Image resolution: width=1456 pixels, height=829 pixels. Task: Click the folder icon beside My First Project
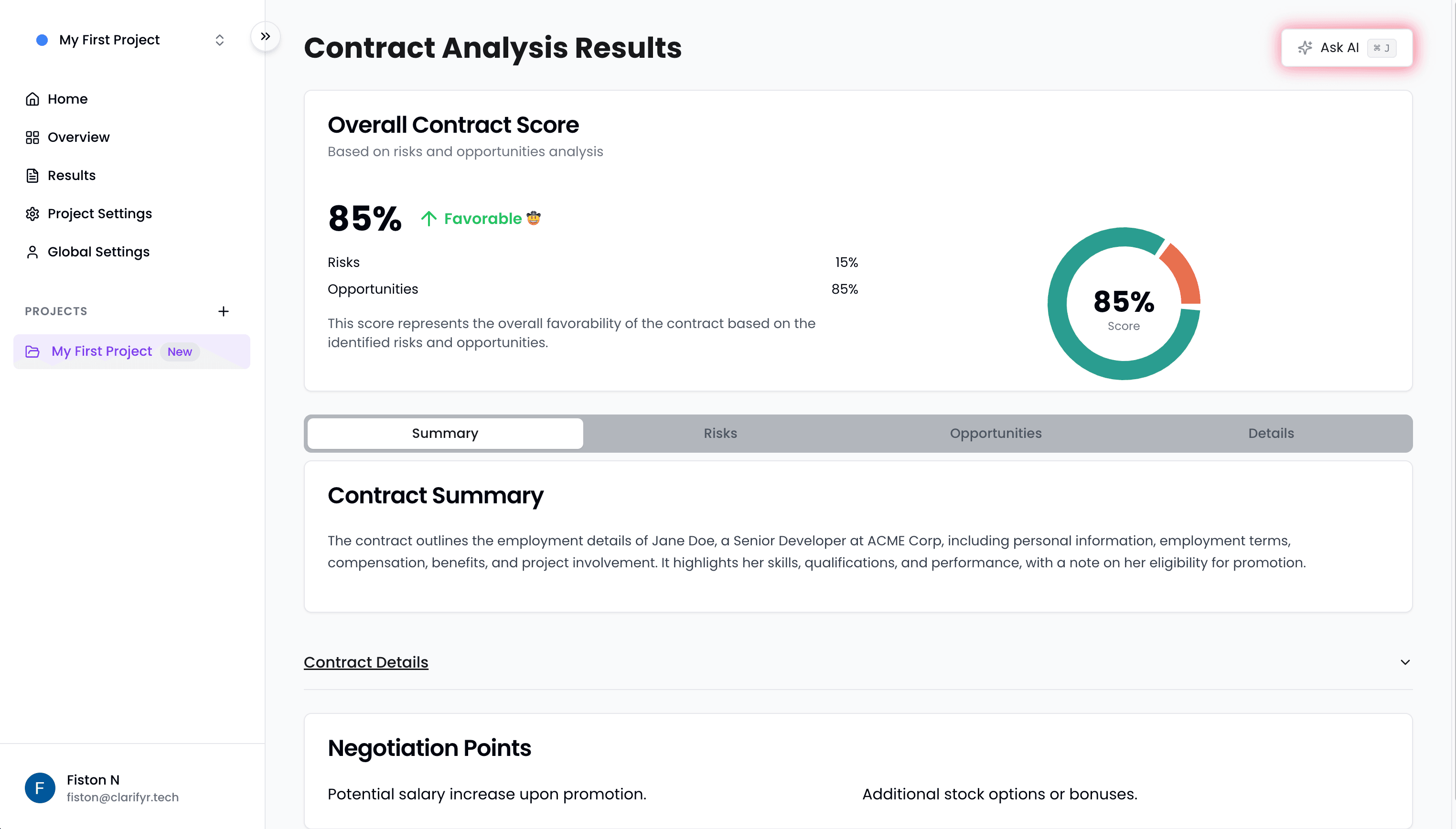(32, 351)
